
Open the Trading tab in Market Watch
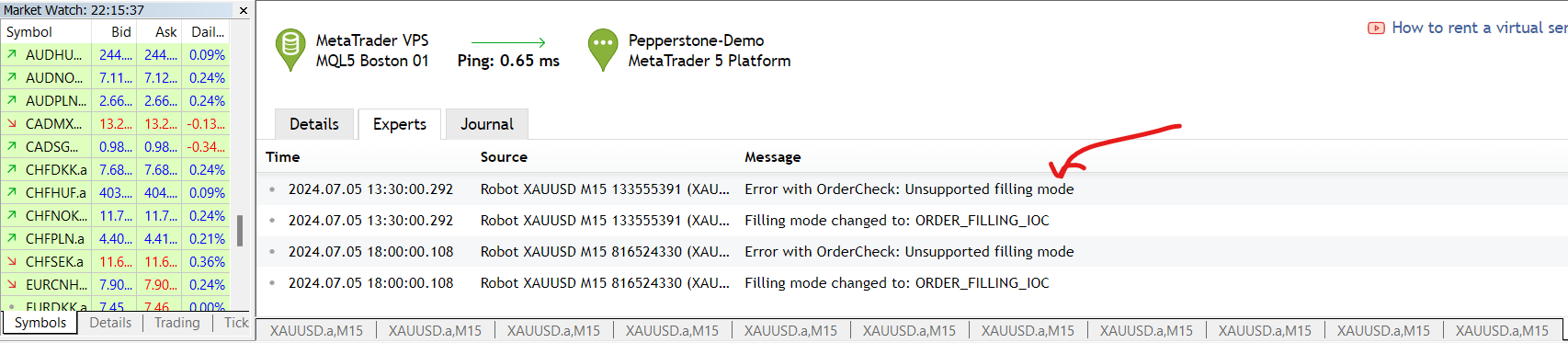pyautogui.click(x=177, y=323)
